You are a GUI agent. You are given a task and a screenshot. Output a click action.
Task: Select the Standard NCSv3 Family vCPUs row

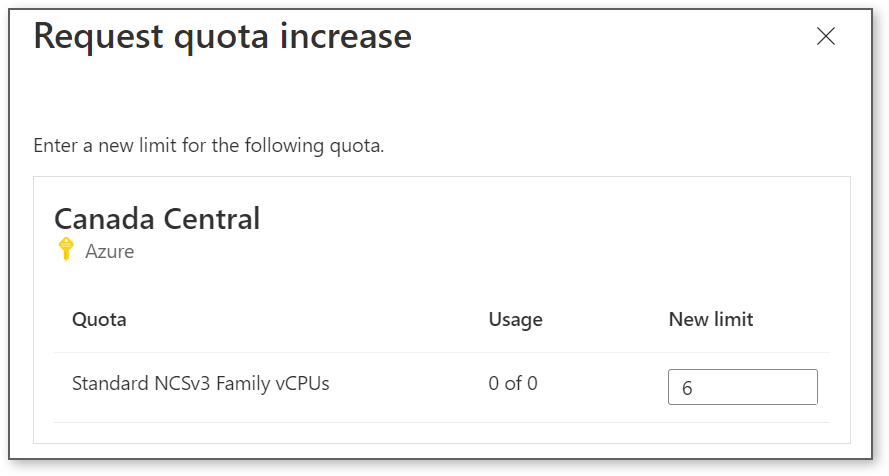click(x=442, y=387)
